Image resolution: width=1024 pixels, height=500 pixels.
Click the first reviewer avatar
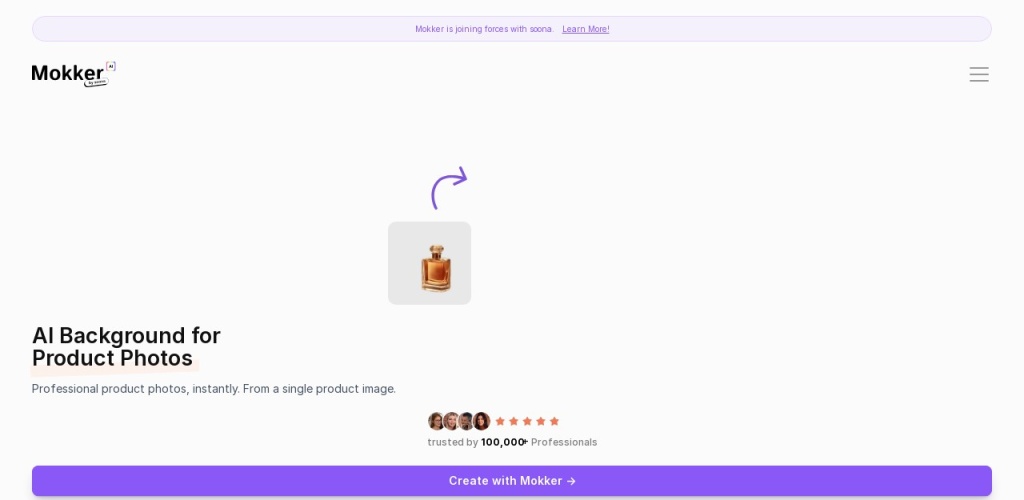(x=436, y=421)
